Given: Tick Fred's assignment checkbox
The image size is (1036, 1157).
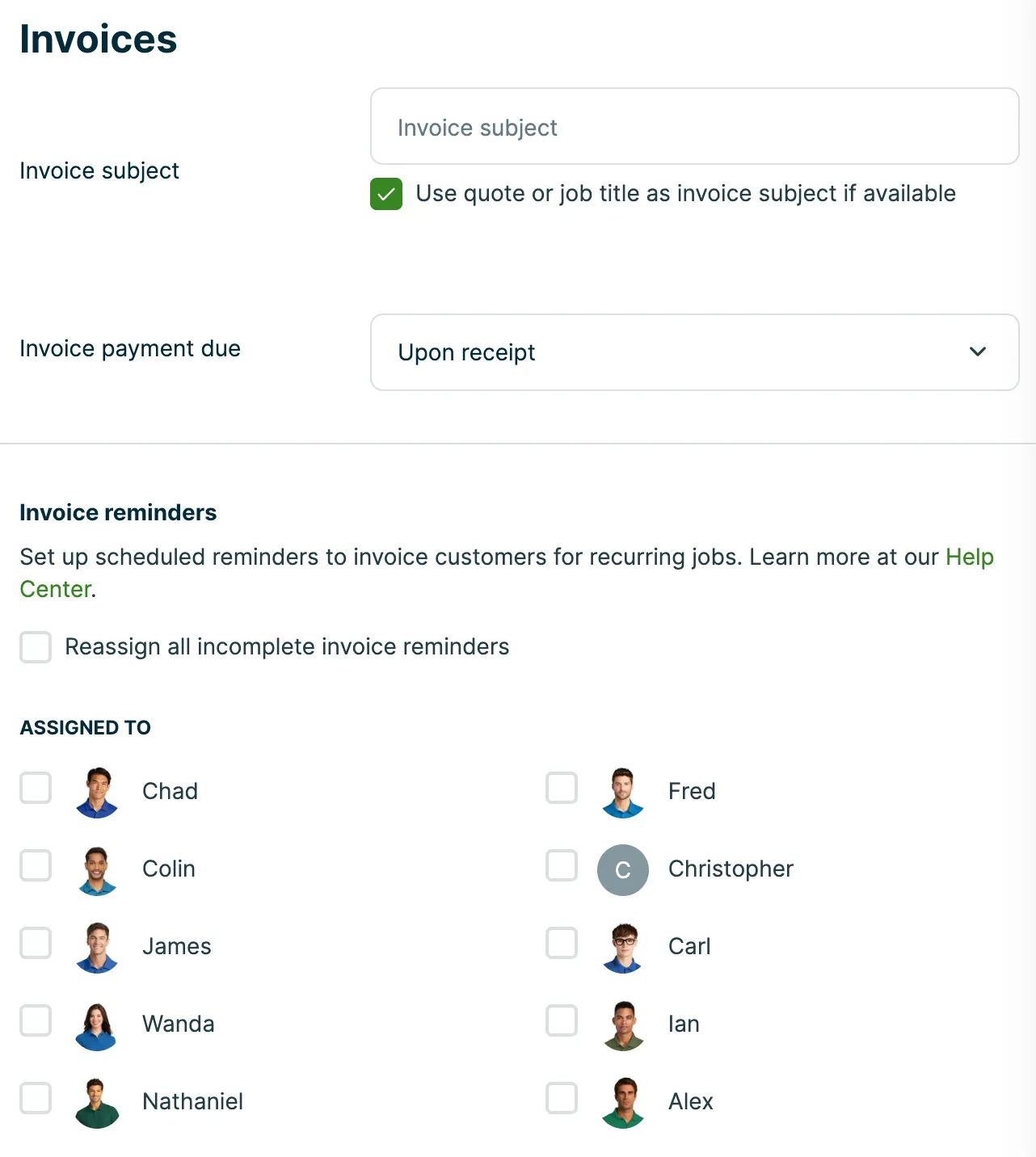Looking at the screenshot, I should pos(562,788).
